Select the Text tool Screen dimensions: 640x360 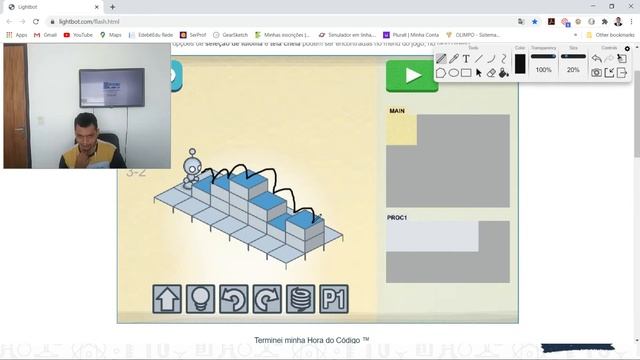466,59
